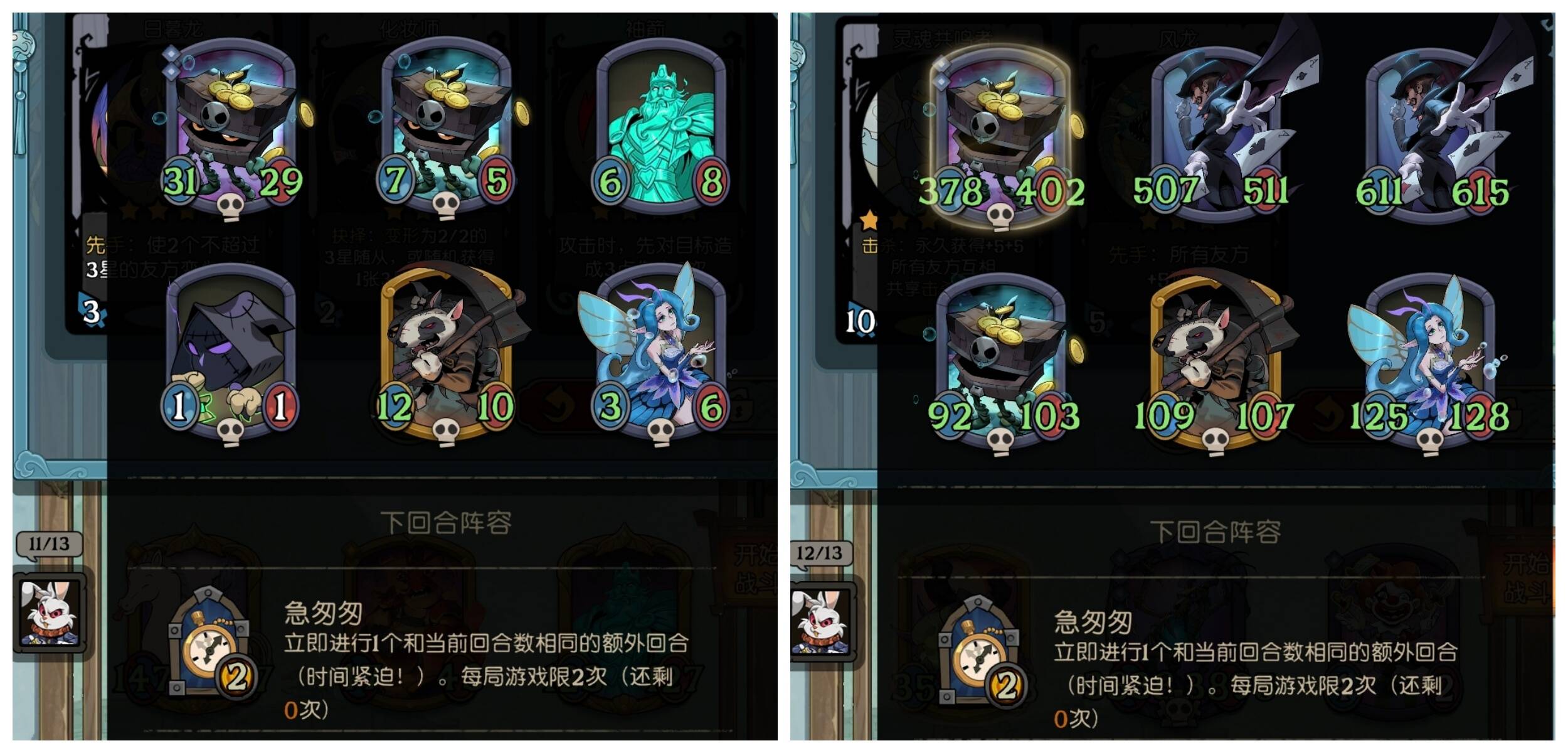Select the golden rat reaper minion 109/107
1568x753 pixels.
coord(1214,364)
